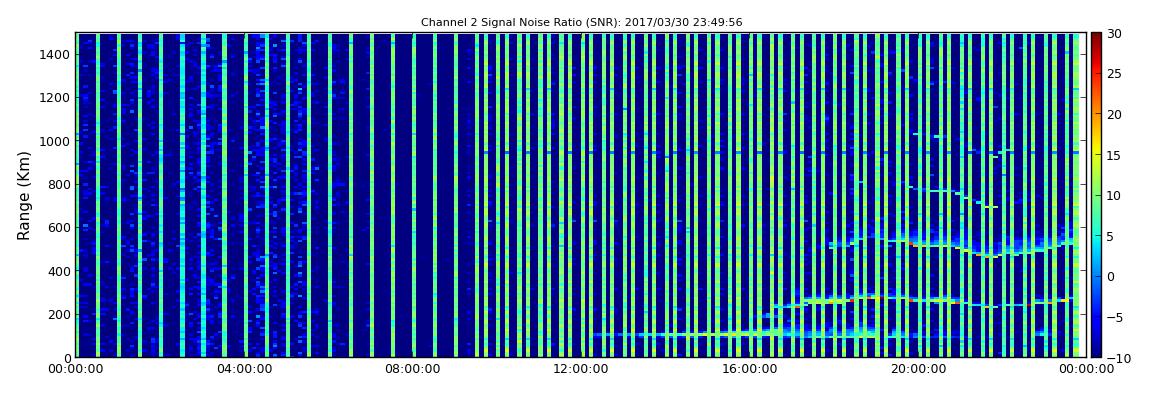
Task: Click the 20:00:00 time axis label
Action: 920,370
